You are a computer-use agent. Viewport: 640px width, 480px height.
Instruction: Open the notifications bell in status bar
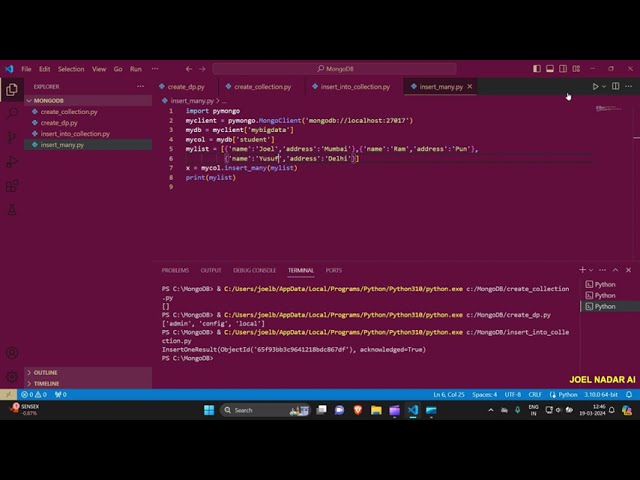629,395
